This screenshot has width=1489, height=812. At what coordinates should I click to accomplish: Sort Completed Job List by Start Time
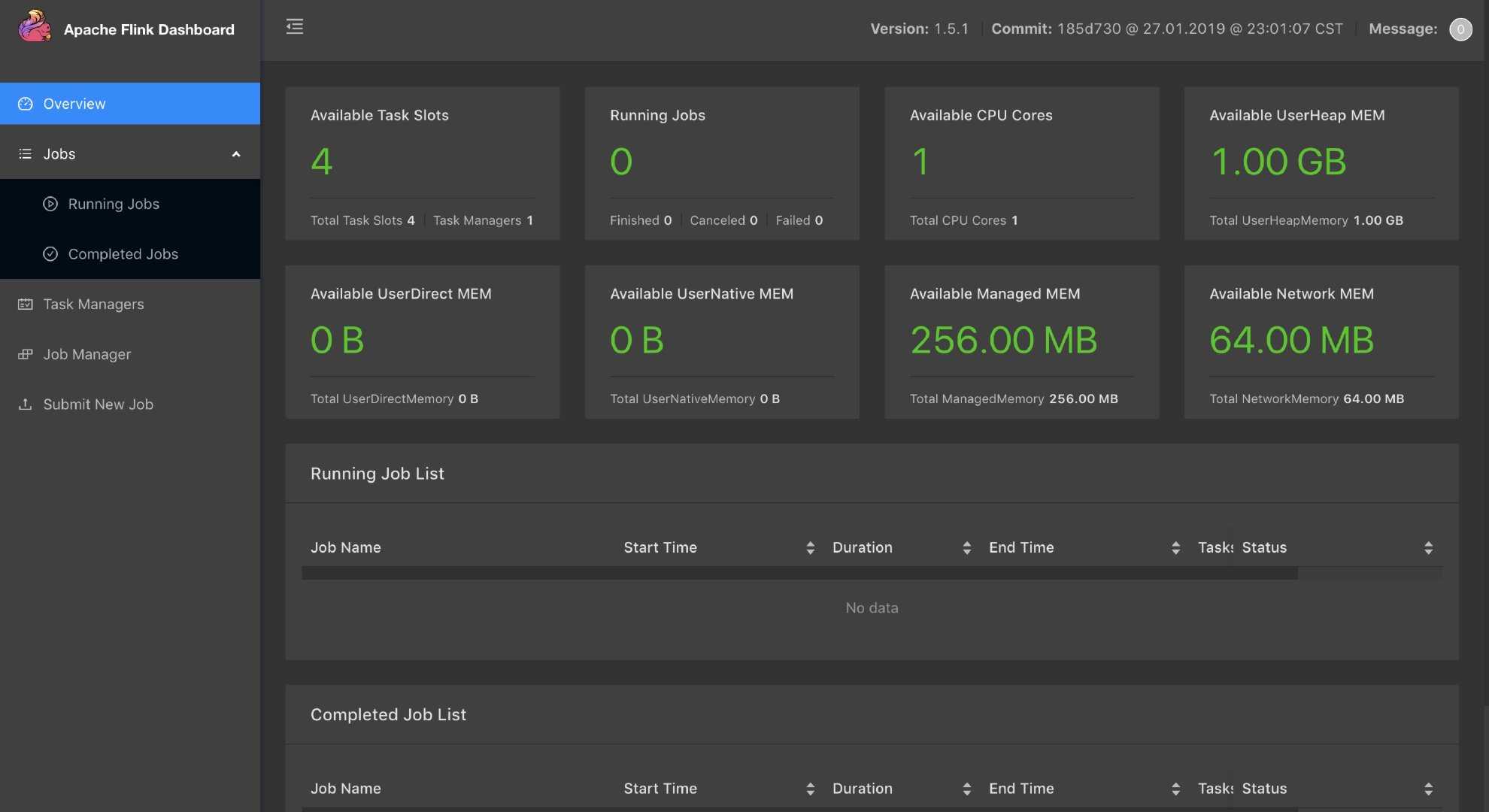810,789
